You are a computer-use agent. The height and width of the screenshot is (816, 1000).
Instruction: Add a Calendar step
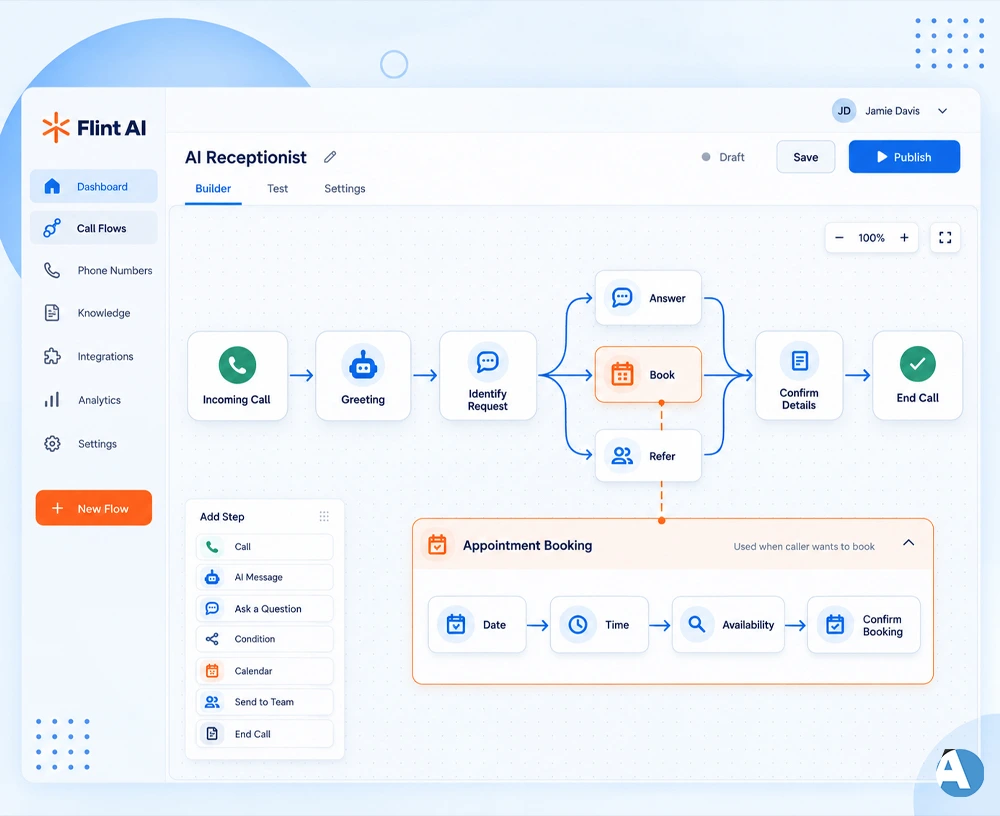point(264,671)
